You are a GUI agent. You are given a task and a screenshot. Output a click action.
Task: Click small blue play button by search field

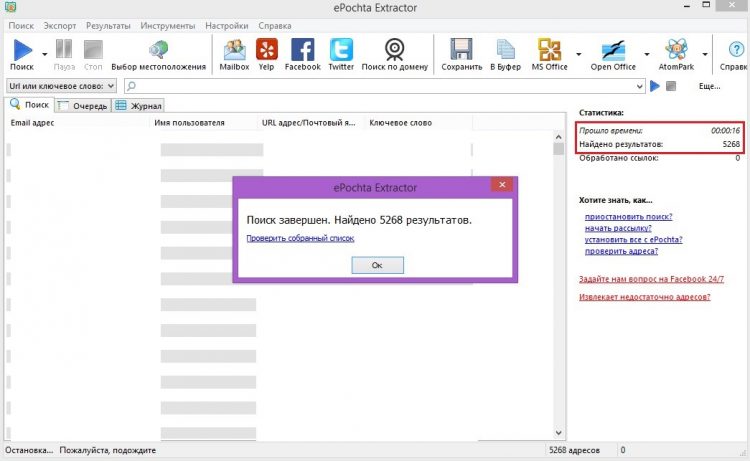(655, 86)
